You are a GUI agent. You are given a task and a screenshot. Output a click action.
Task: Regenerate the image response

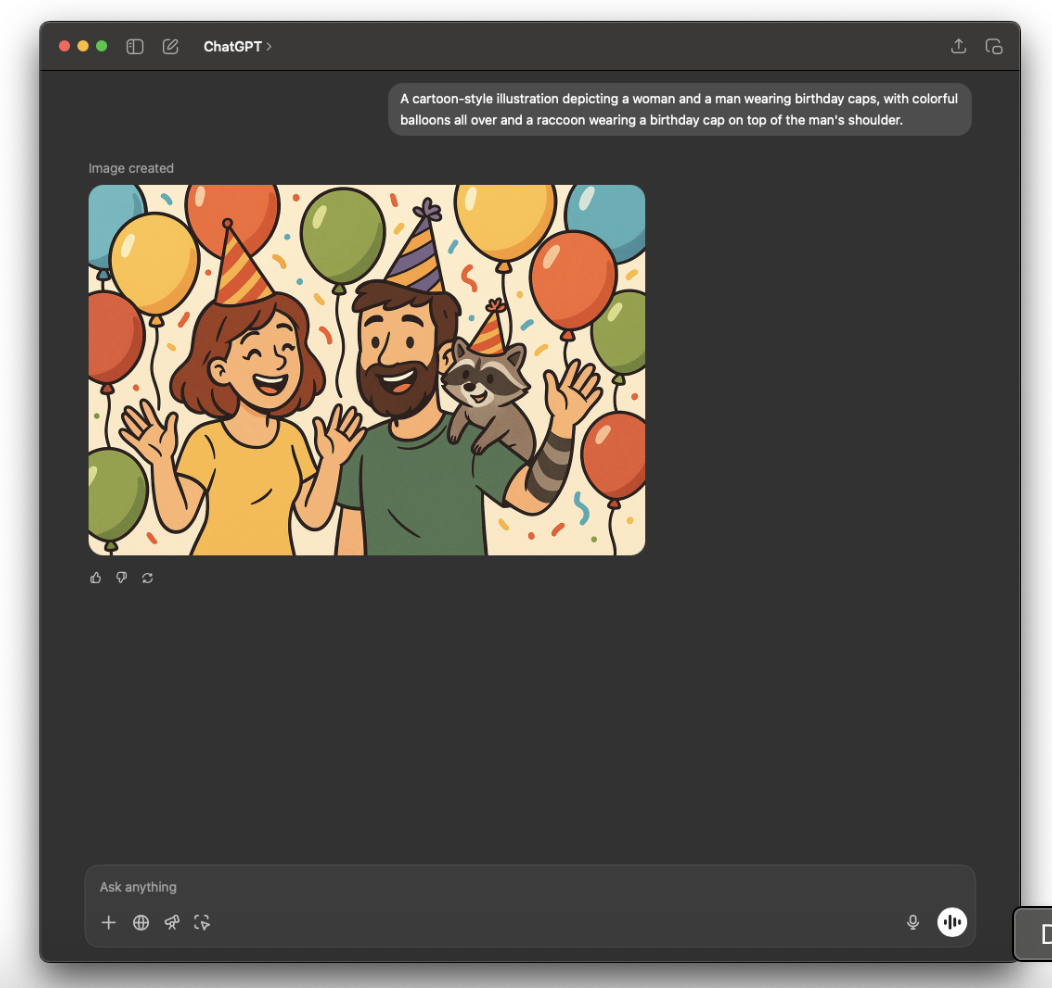[148, 578]
